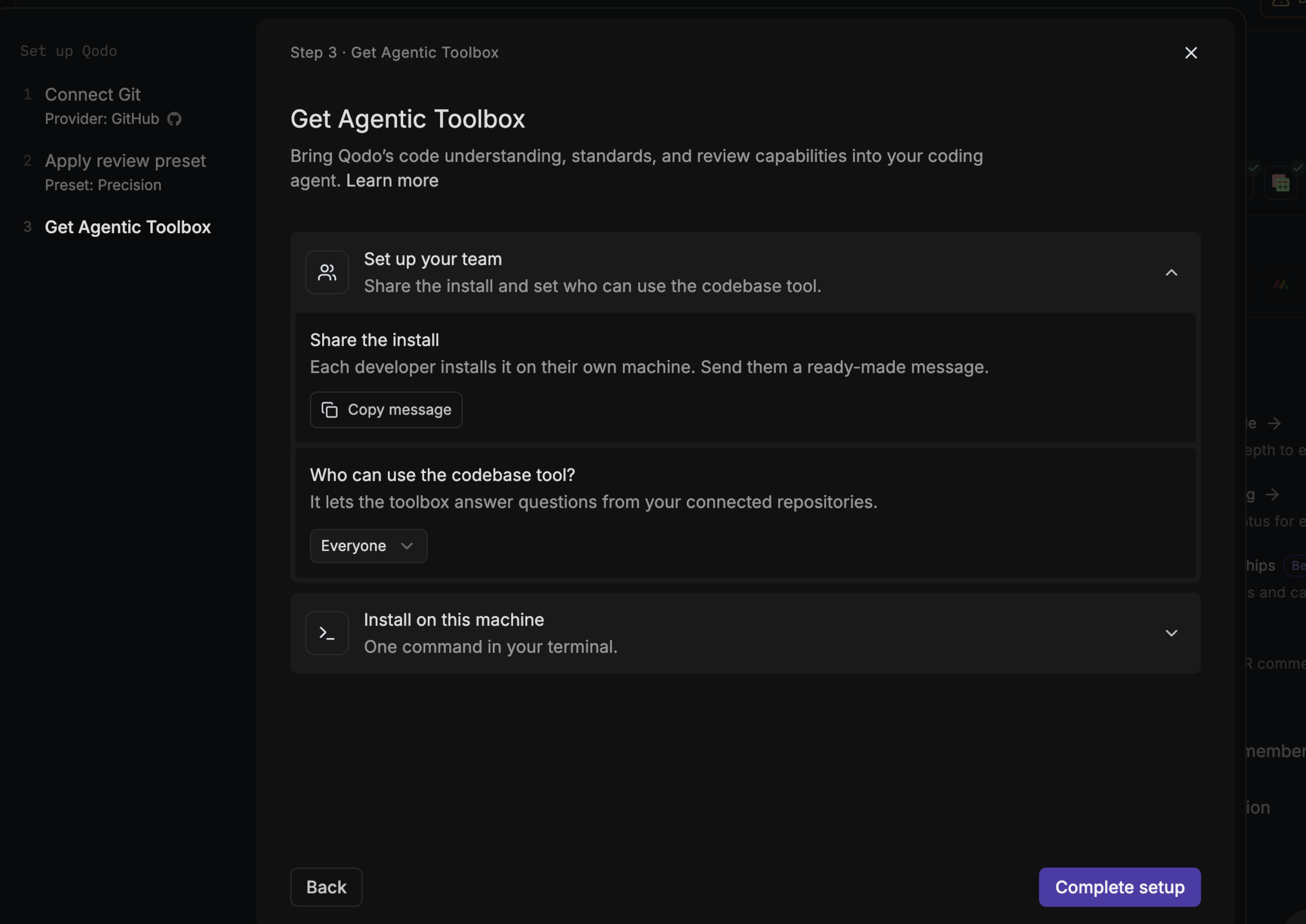Select step 1 Connect Git
This screenshot has height=924, width=1306.
click(92, 94)
